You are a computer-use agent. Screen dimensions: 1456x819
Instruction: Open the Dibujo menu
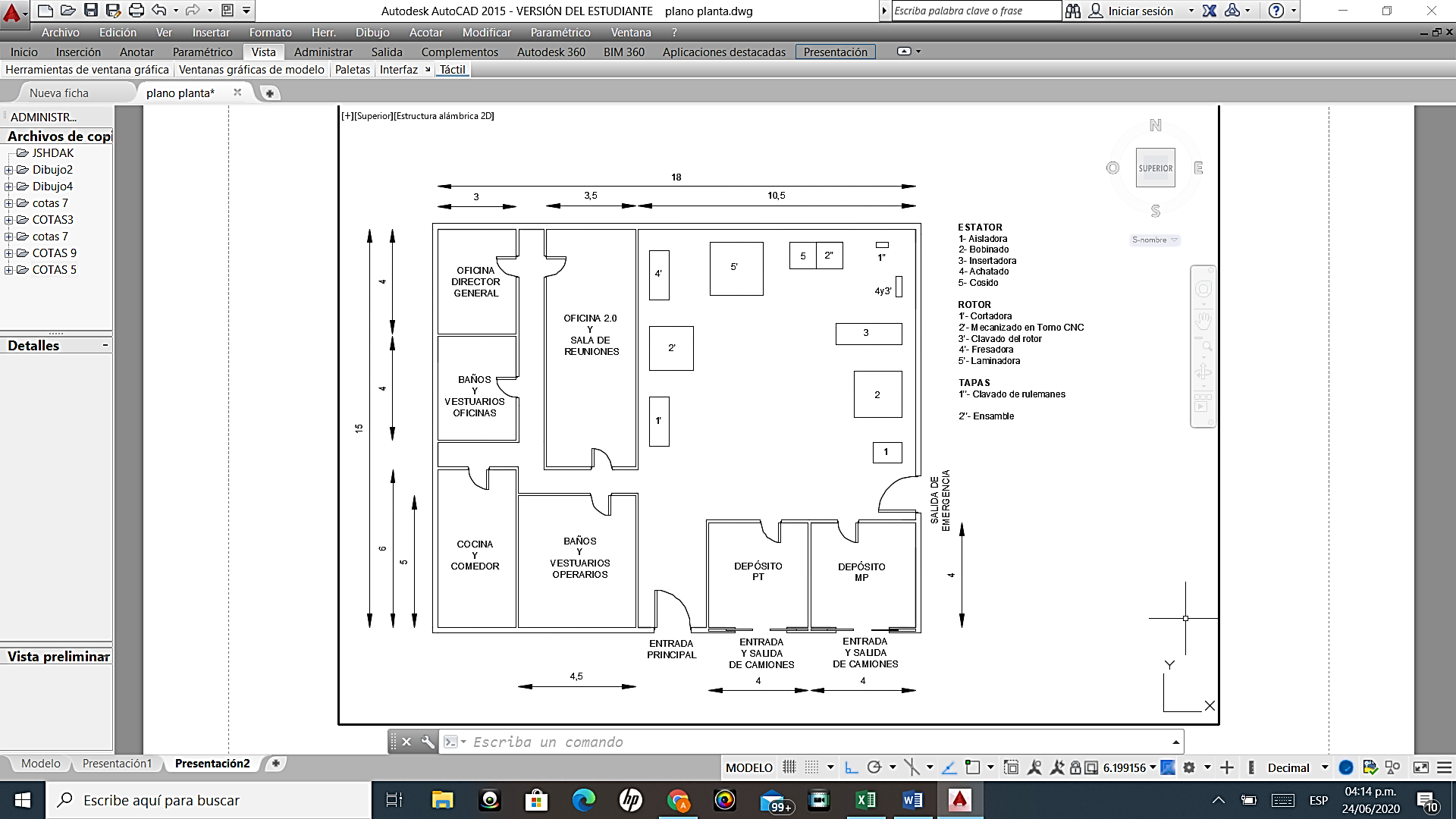[x=372, y=33]
